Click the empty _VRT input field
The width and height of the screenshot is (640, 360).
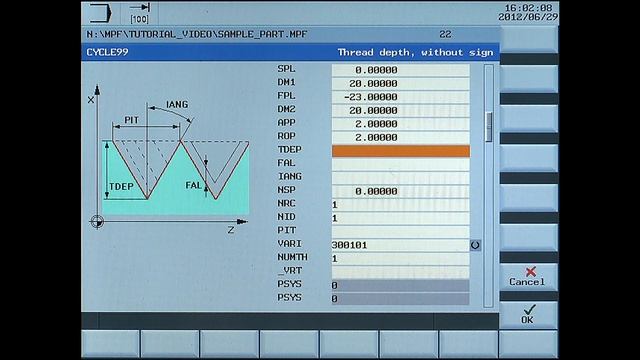[400, 272]
